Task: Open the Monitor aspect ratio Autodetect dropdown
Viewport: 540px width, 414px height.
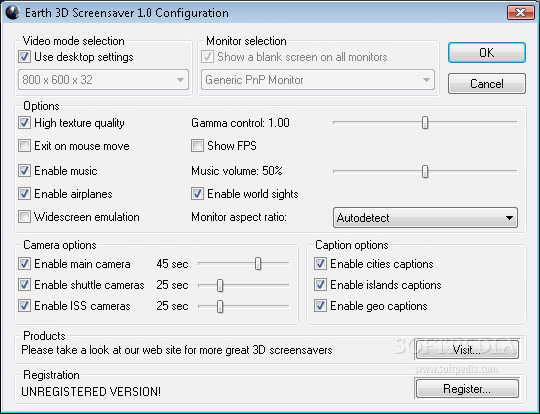Action: pyautogui.click(x=425, y=218)
